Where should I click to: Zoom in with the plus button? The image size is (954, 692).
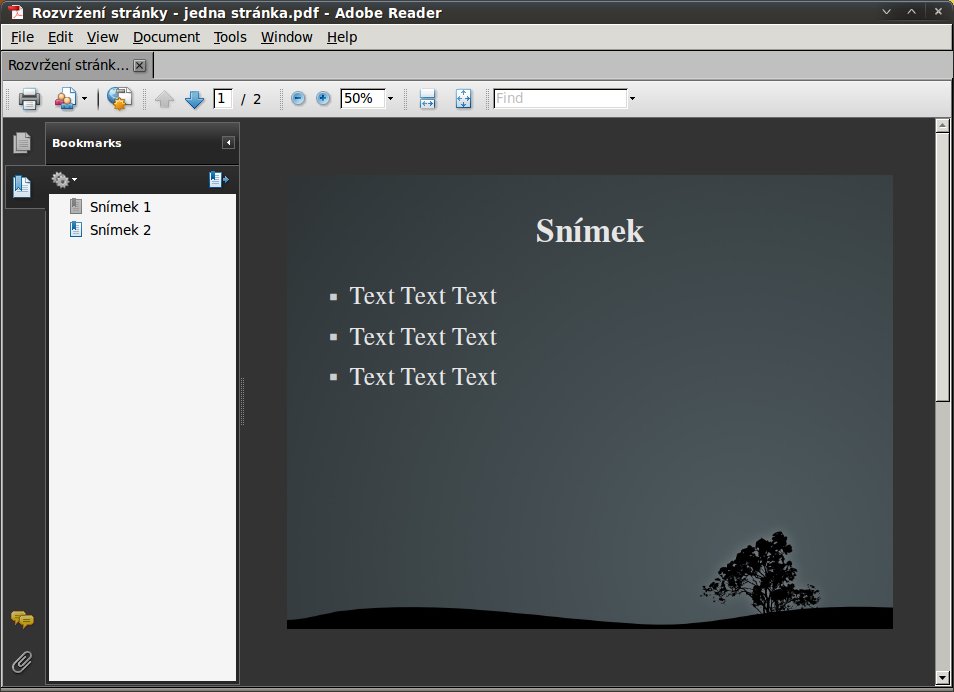coord(323,98)
